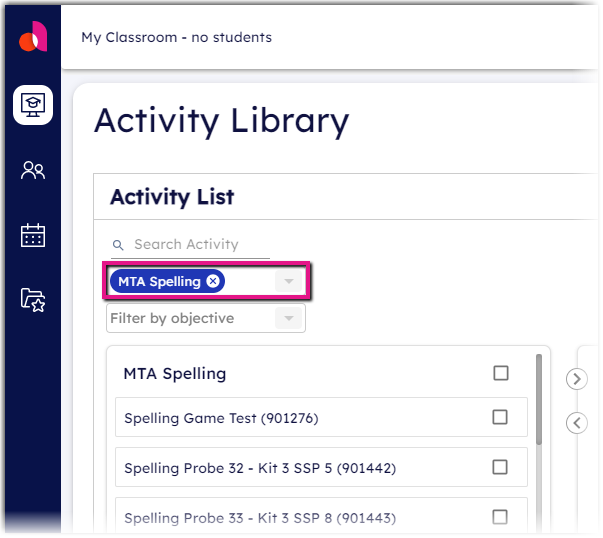Screen dimensions: 603x538
Task: Open the Filter by objective dropdown
Action: (206, 318)
